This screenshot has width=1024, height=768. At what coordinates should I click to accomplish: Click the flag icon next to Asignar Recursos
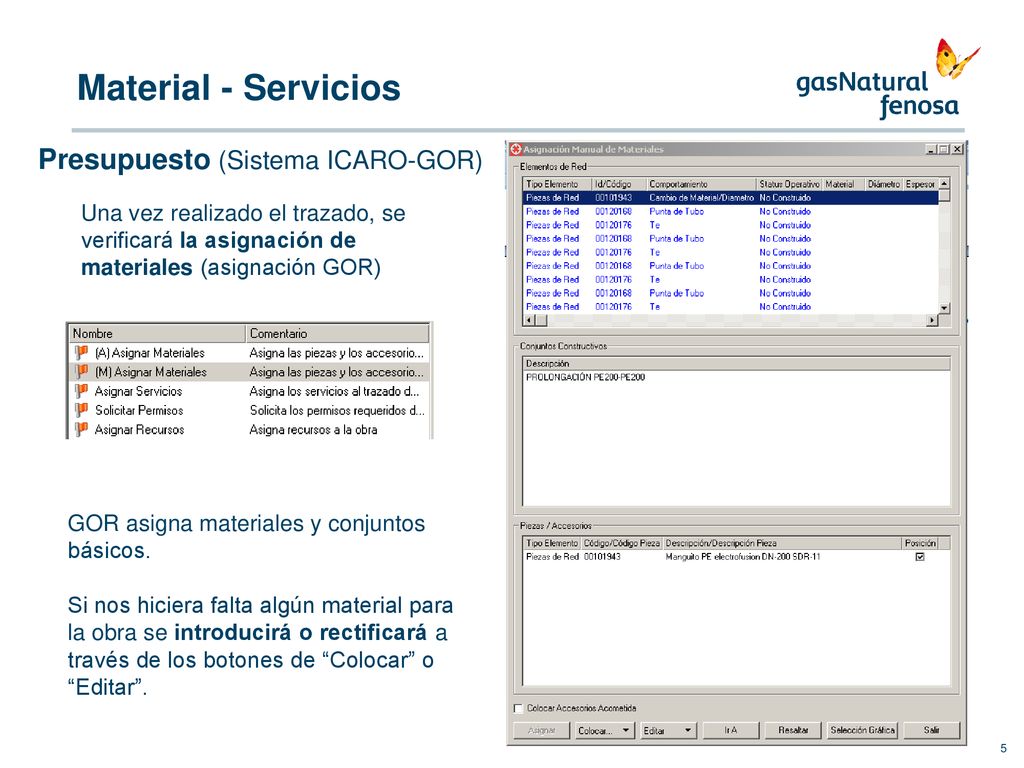click(x=81, y=430)
